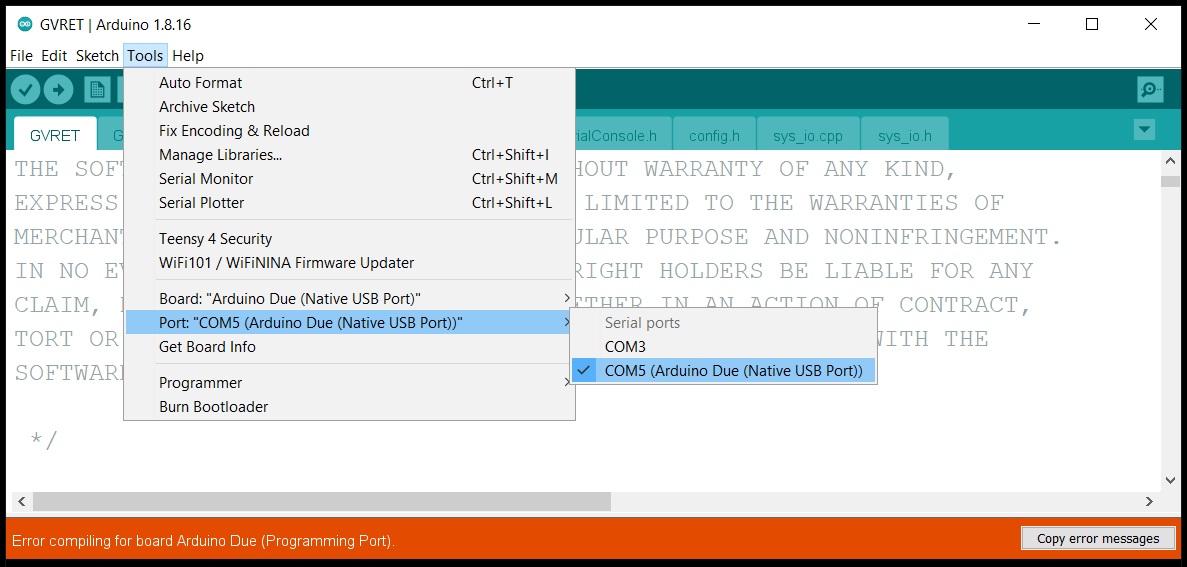1187x567 pixels.
Task: Launch Serial Monitor menu item
Action: [349, 179]
